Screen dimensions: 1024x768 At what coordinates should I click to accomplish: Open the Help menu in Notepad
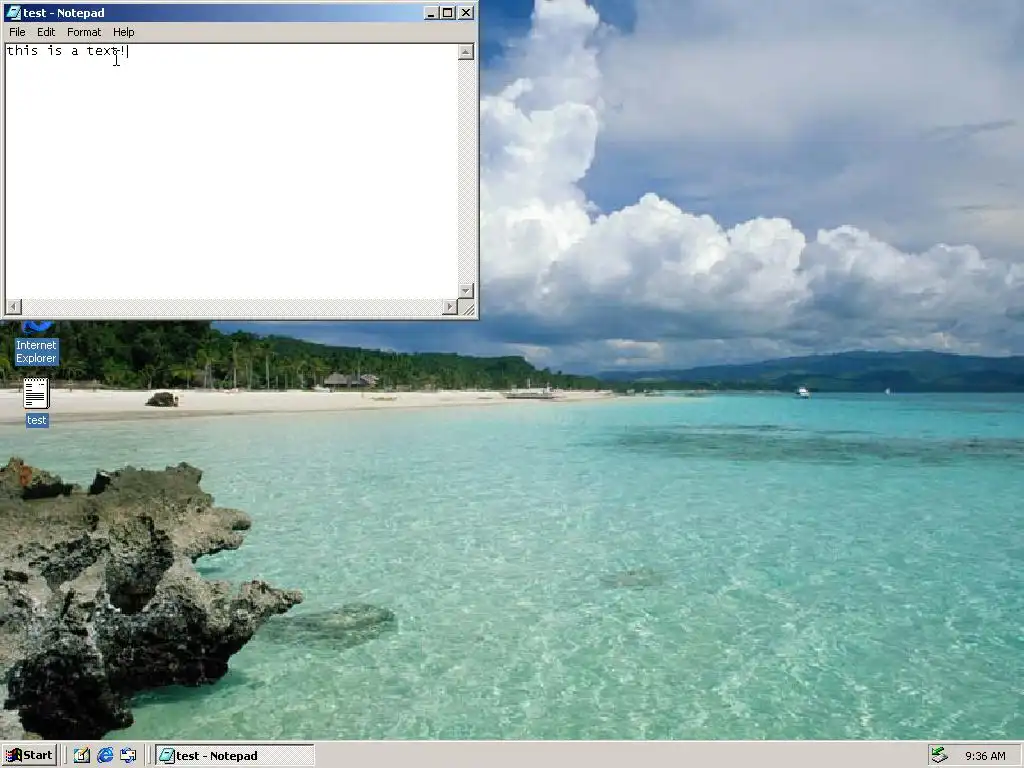pos(123,32)
